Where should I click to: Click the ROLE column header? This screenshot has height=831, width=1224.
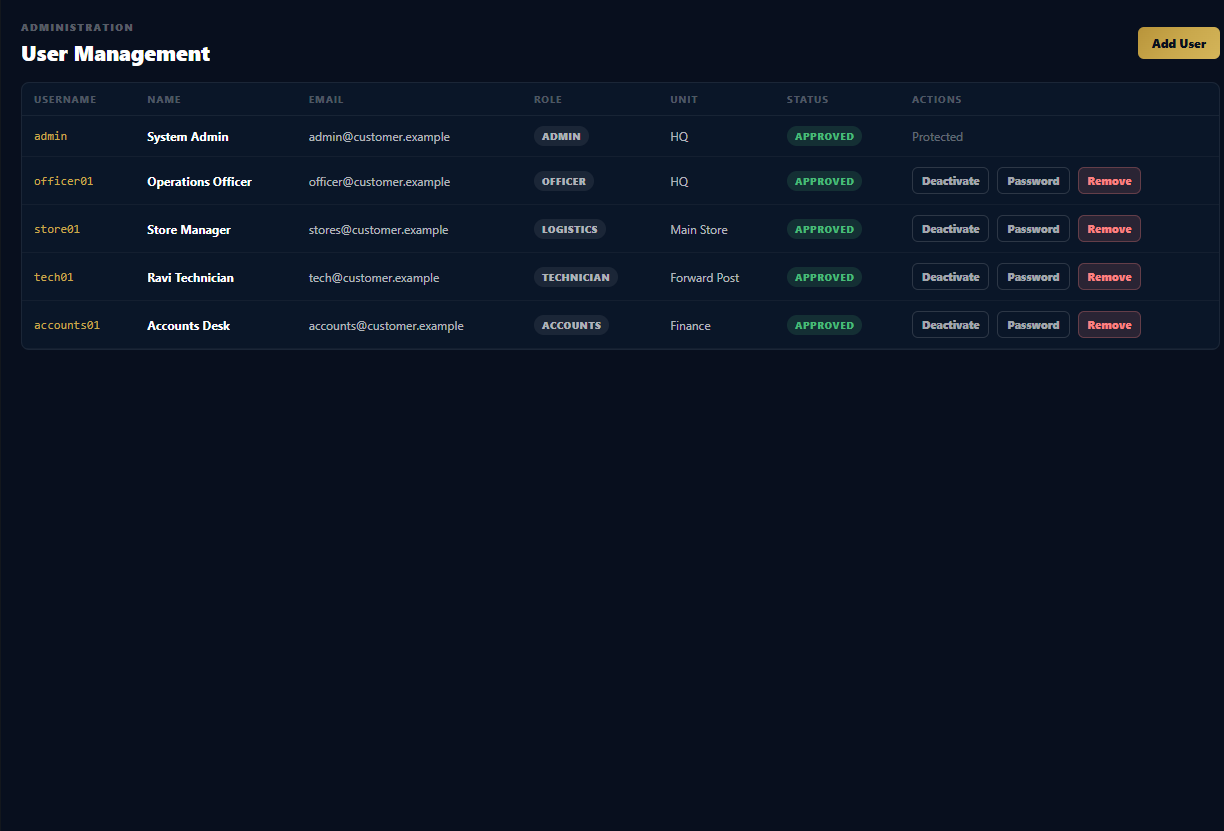pos(548,99)
